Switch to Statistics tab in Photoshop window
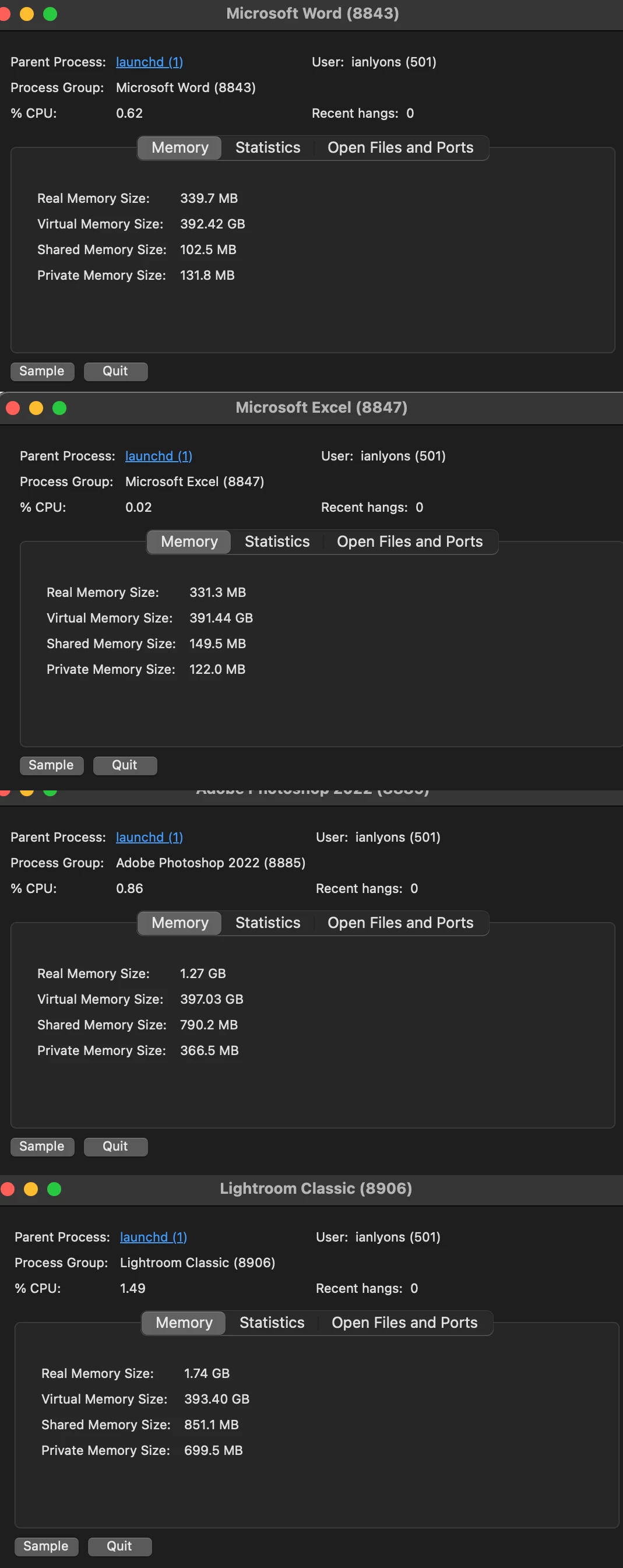This screenshot has width=623, height=1568. 267,923
